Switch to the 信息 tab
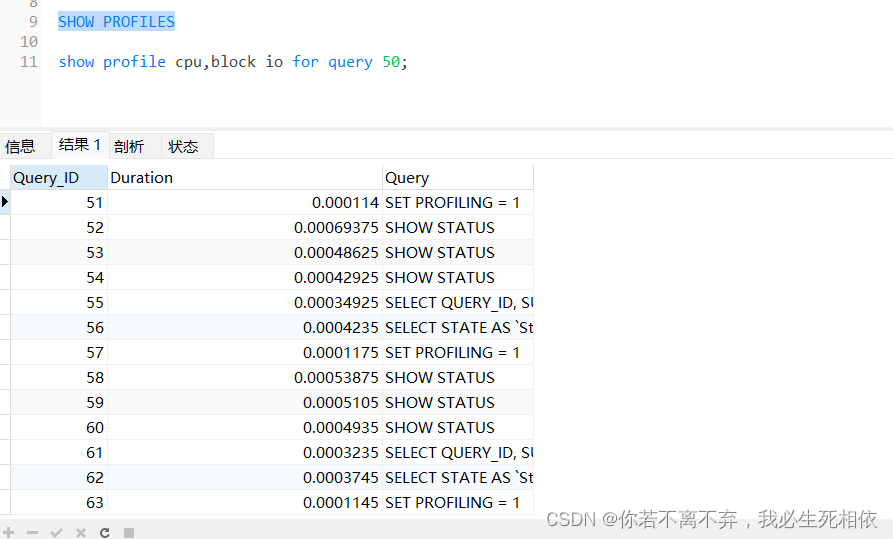 pos(21,146)
